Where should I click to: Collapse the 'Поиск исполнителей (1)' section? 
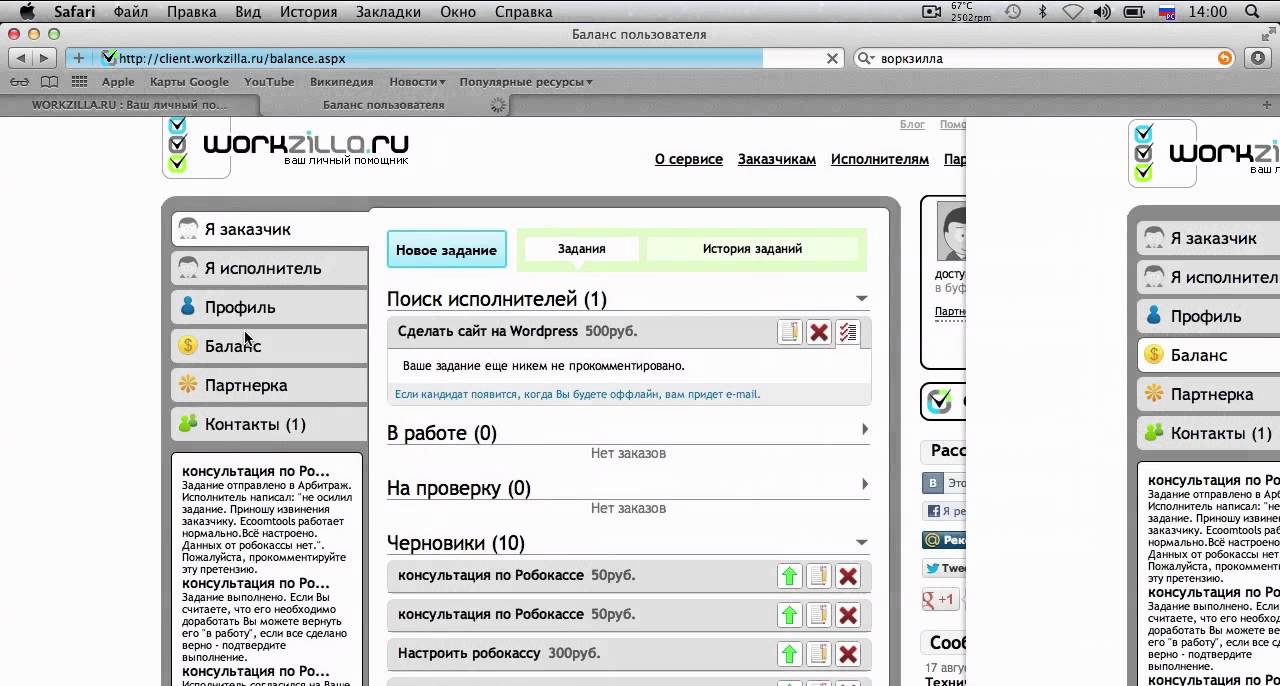(862, 299)
